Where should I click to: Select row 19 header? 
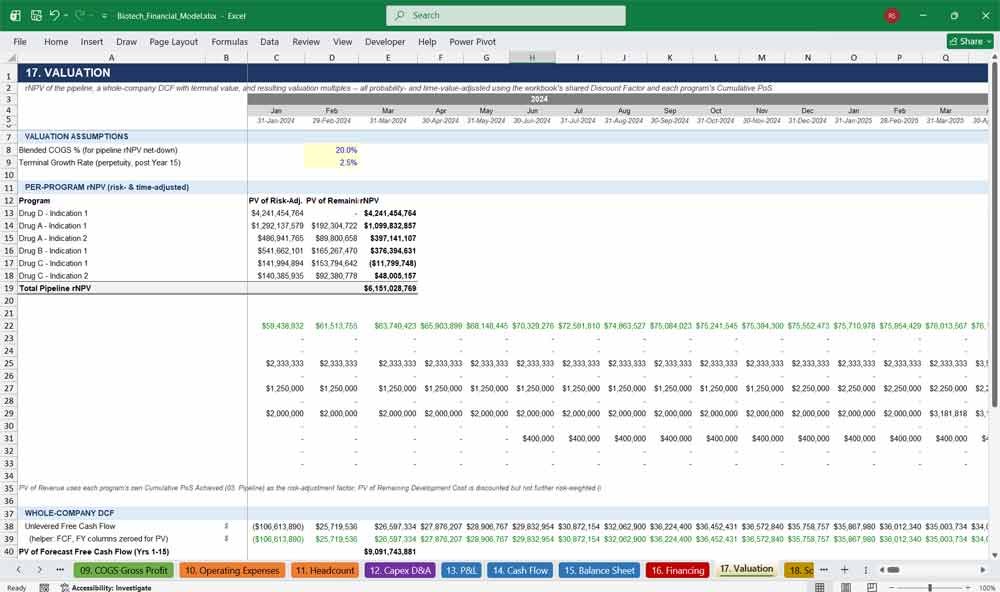click(x=9, y=288)
